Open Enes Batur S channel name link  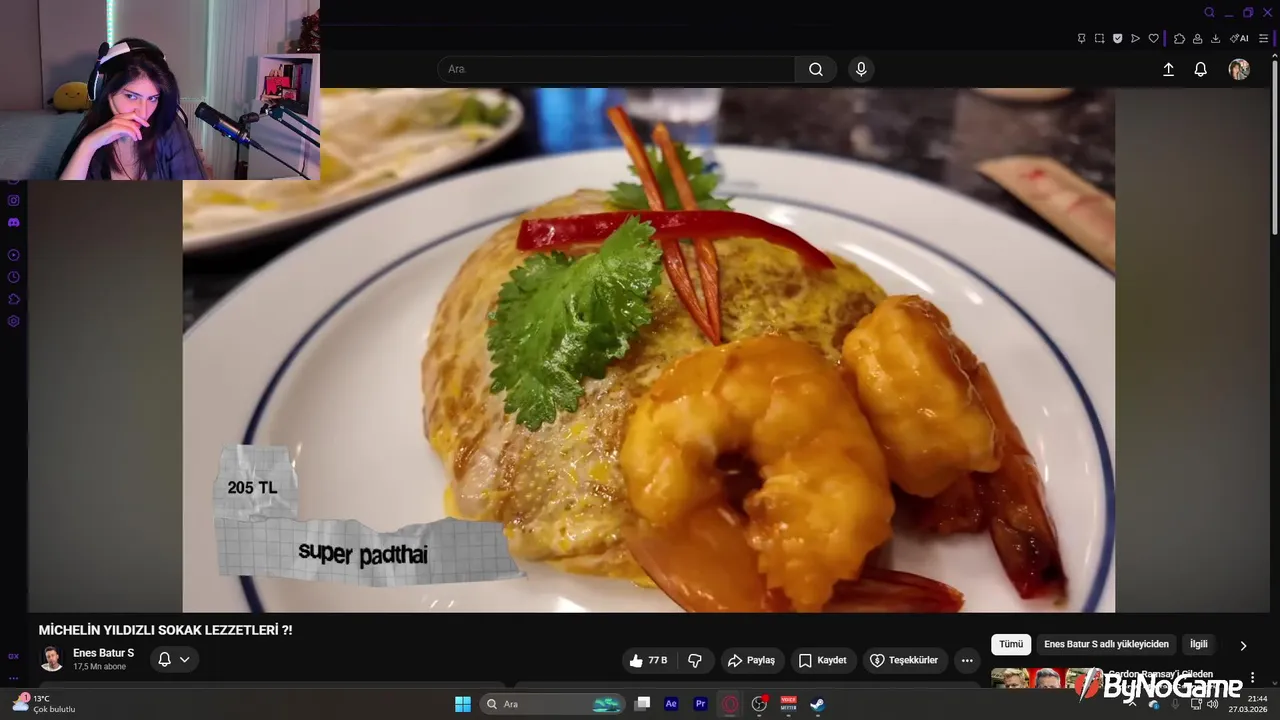103,653
